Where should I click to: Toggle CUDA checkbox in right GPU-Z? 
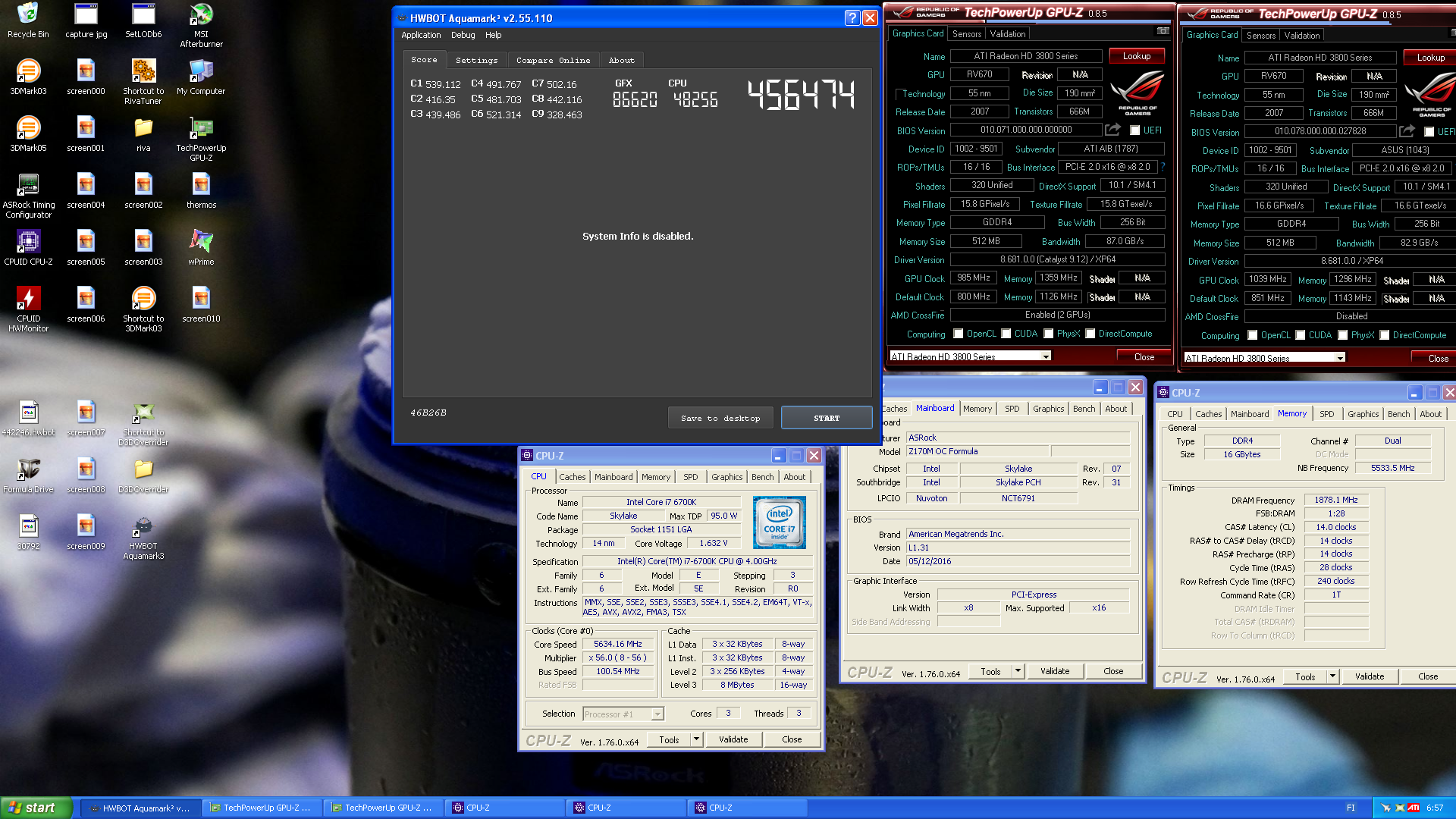[x=1301, y=335]
